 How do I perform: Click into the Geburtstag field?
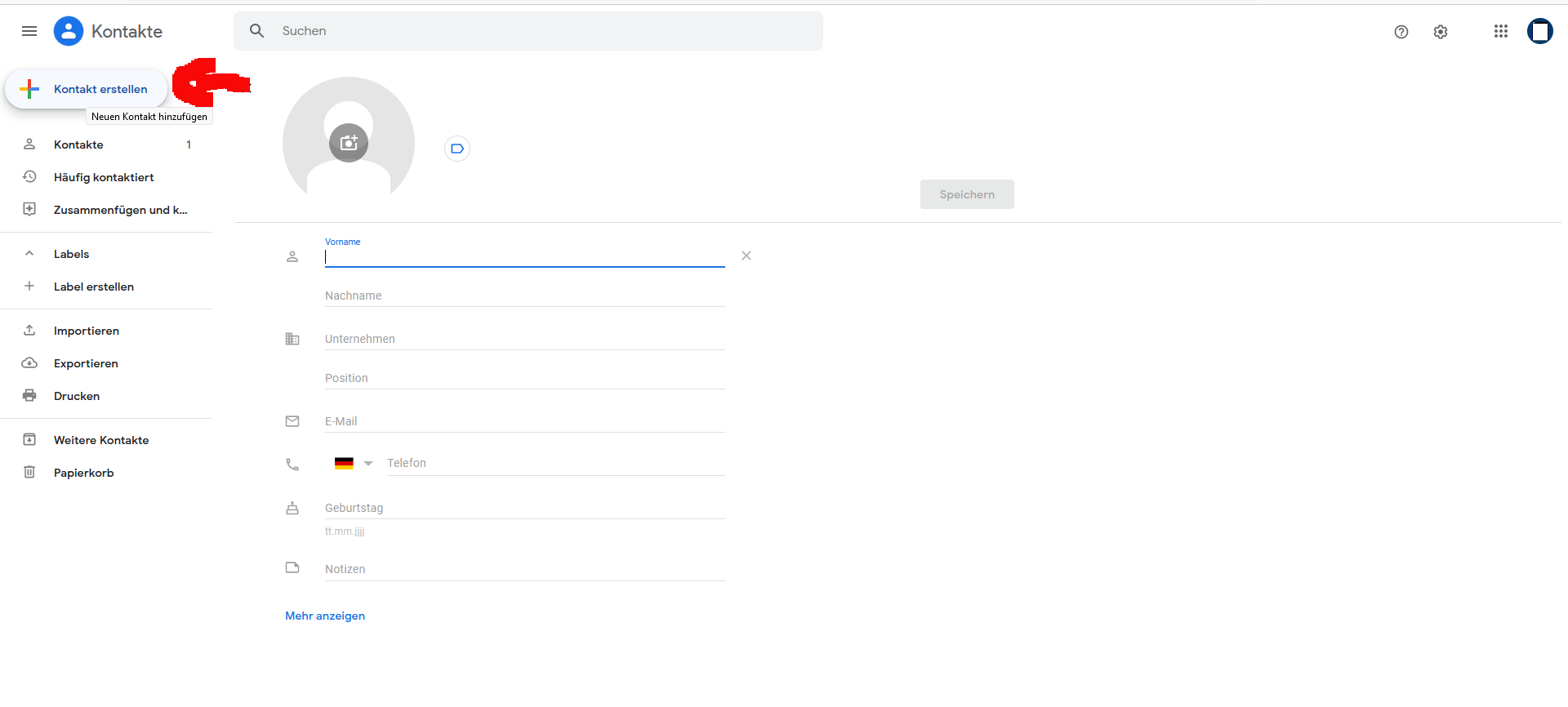(525, 508)
